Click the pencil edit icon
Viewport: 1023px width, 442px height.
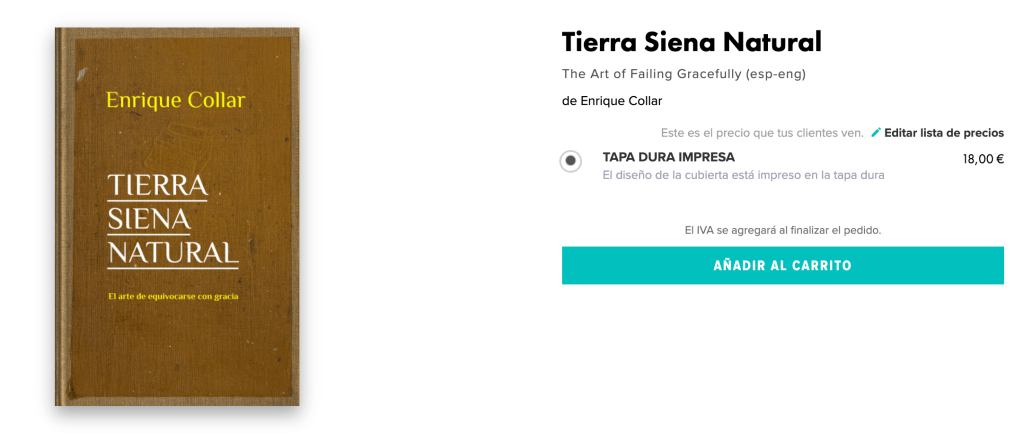[876, 133]
